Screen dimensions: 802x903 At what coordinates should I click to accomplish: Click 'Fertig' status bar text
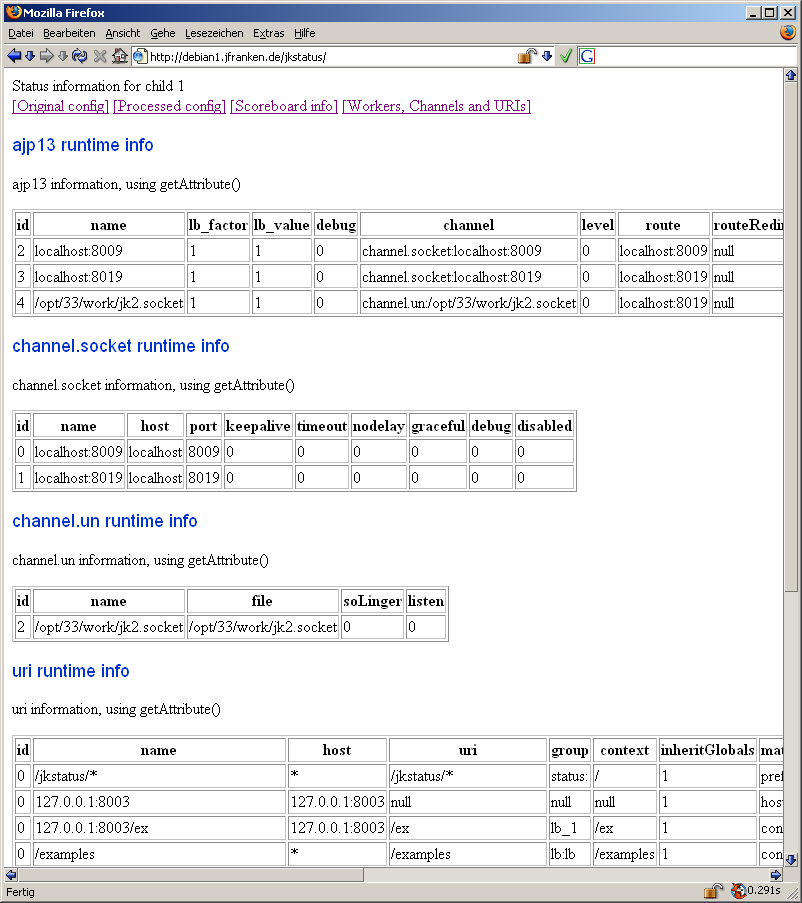21,891
